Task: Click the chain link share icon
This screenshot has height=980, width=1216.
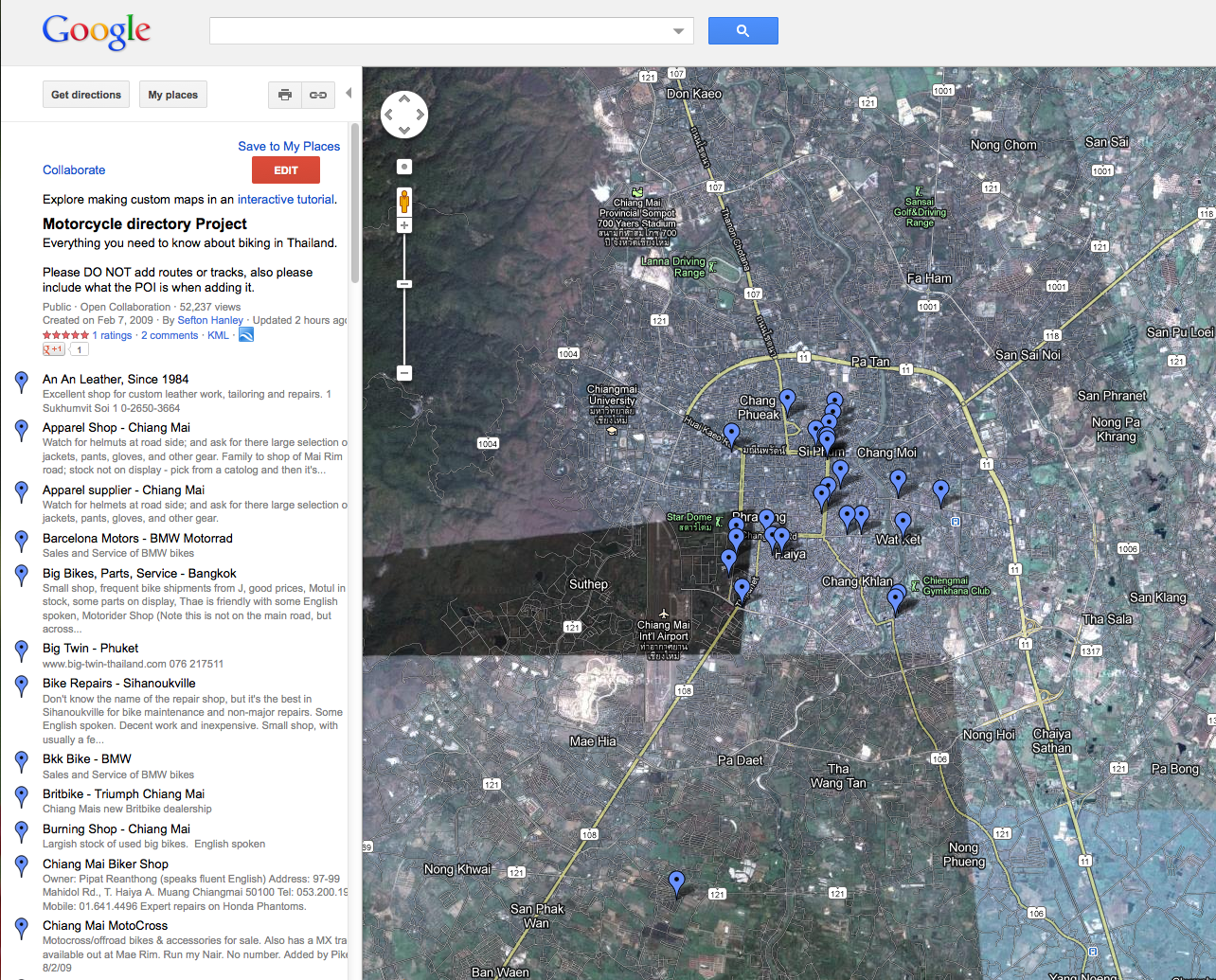Action: [x=318, y=95]
